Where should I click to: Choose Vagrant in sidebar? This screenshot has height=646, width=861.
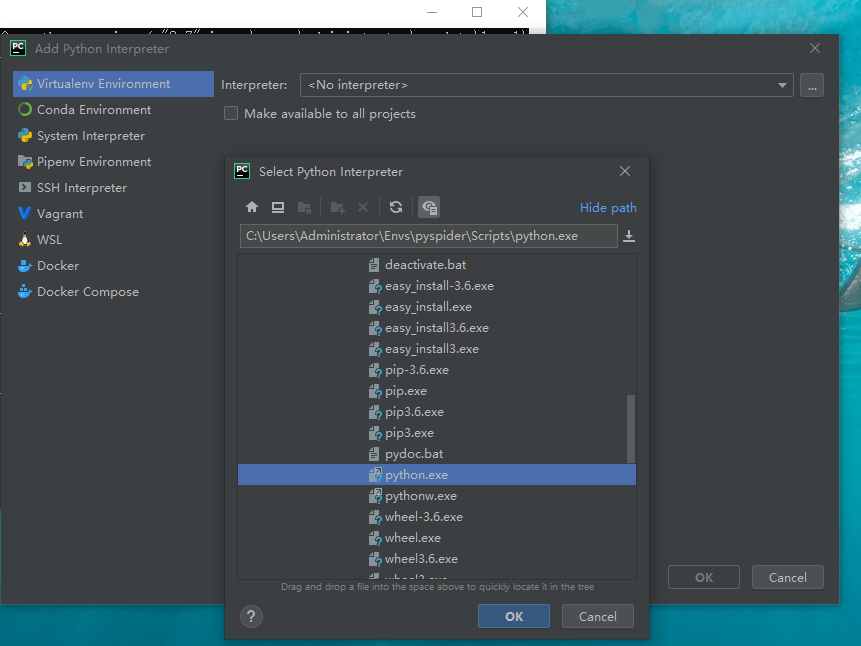click(113, 214)
